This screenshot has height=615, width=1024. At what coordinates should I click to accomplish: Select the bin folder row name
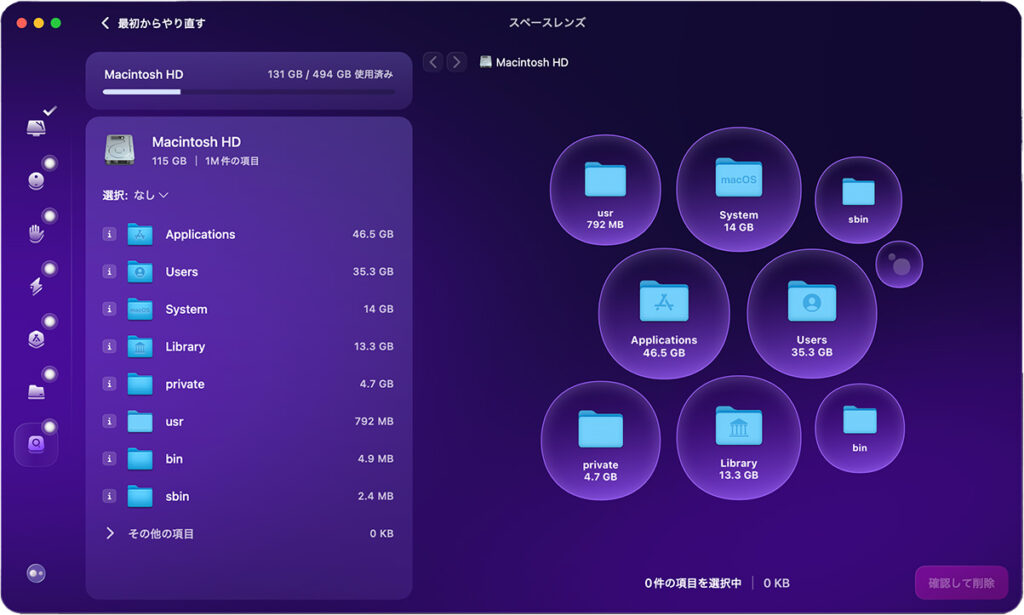174,459
